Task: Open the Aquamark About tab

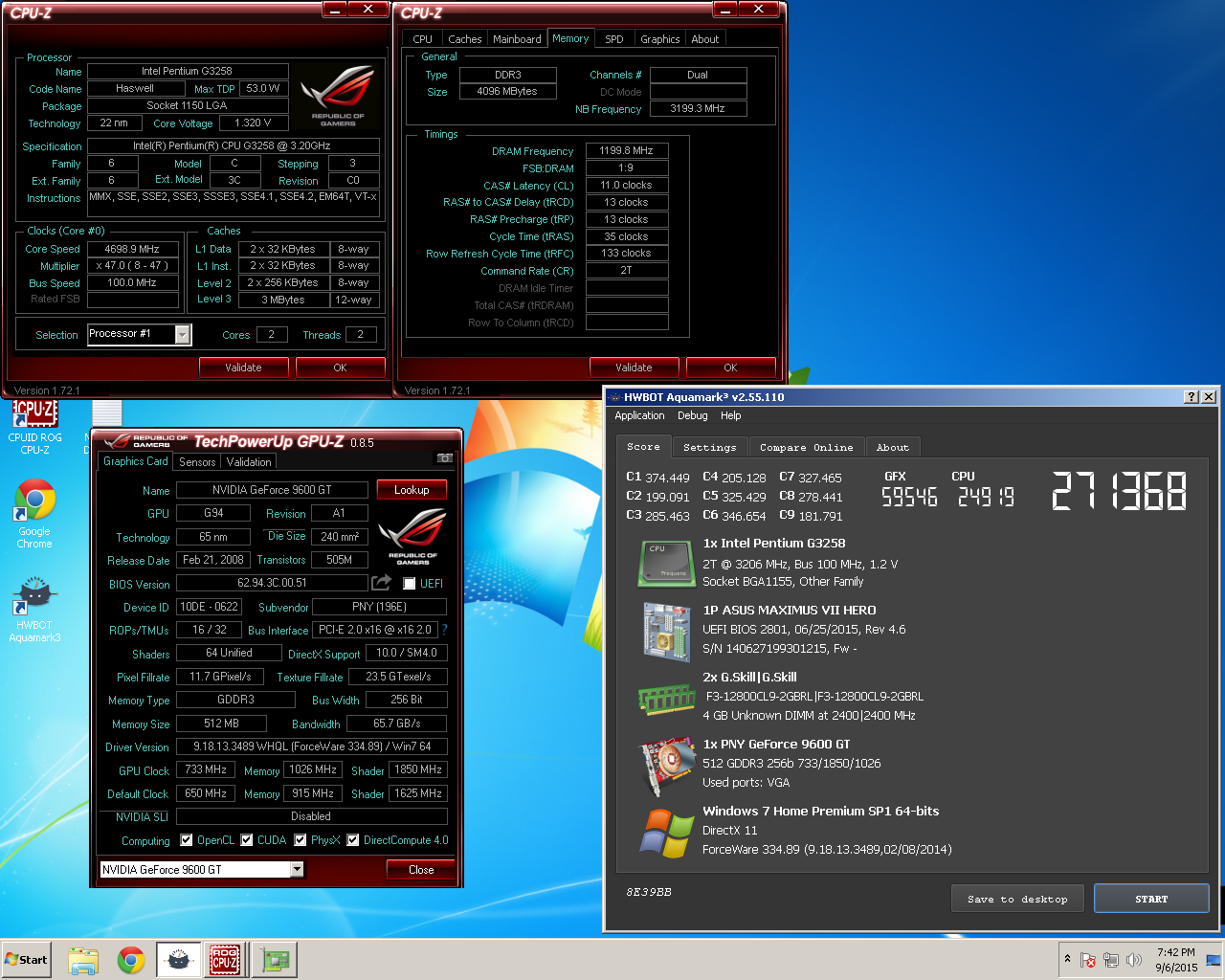Action: [893, 447]
